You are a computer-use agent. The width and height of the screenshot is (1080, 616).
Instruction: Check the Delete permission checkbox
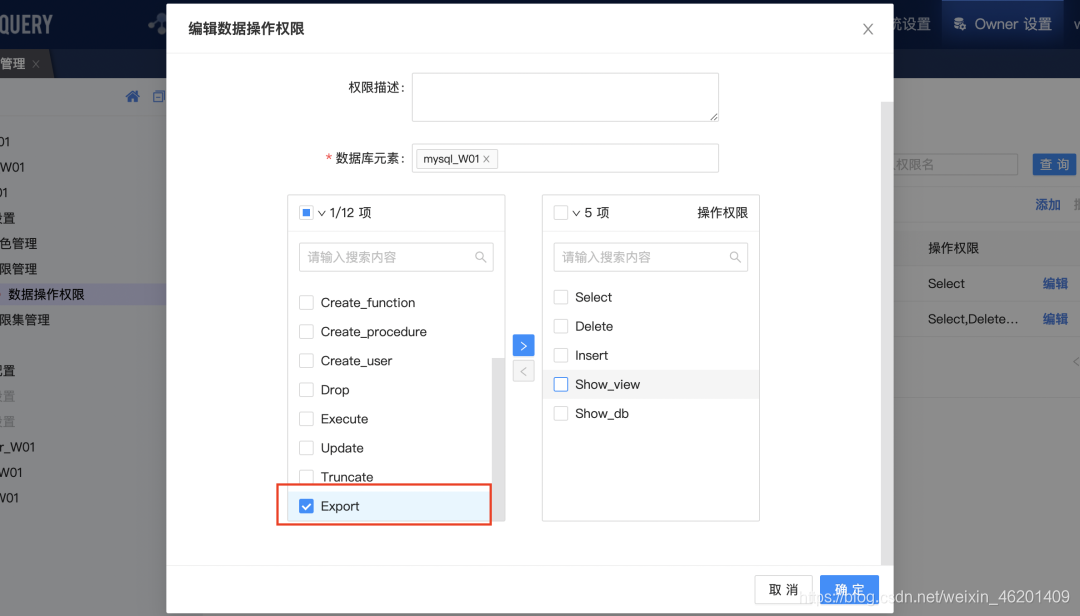(x=561, y=326)
